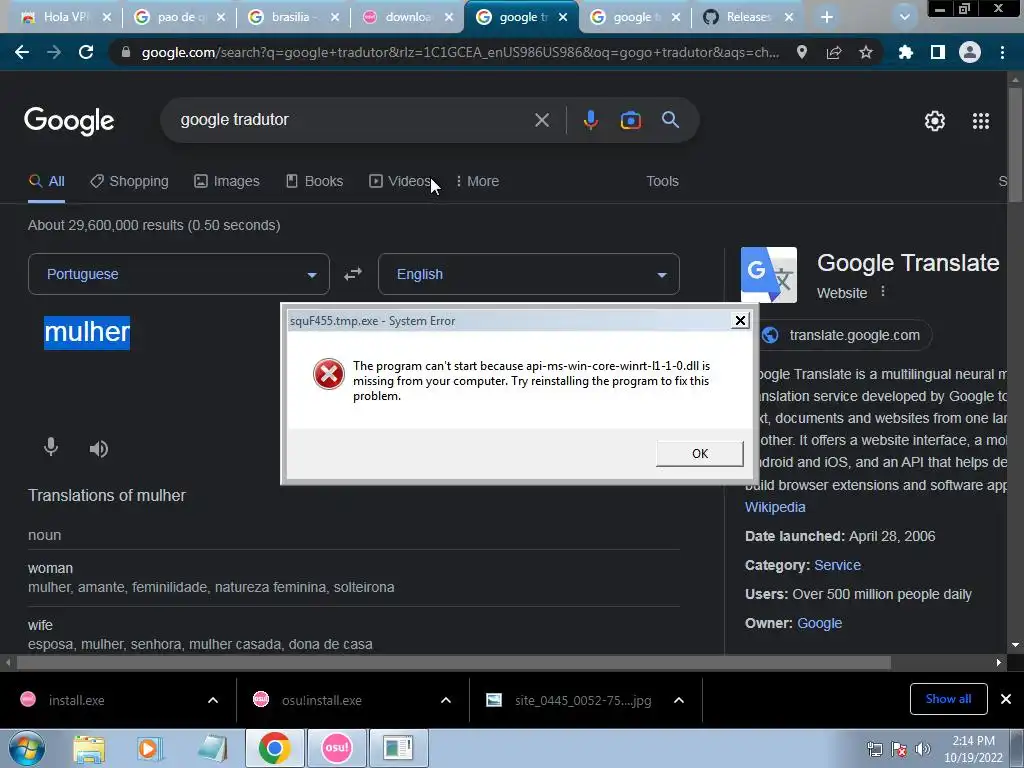The image size is (1024, 768).
Task: Open the location pin icon in address bar
Action: click(x=802, y=52)
